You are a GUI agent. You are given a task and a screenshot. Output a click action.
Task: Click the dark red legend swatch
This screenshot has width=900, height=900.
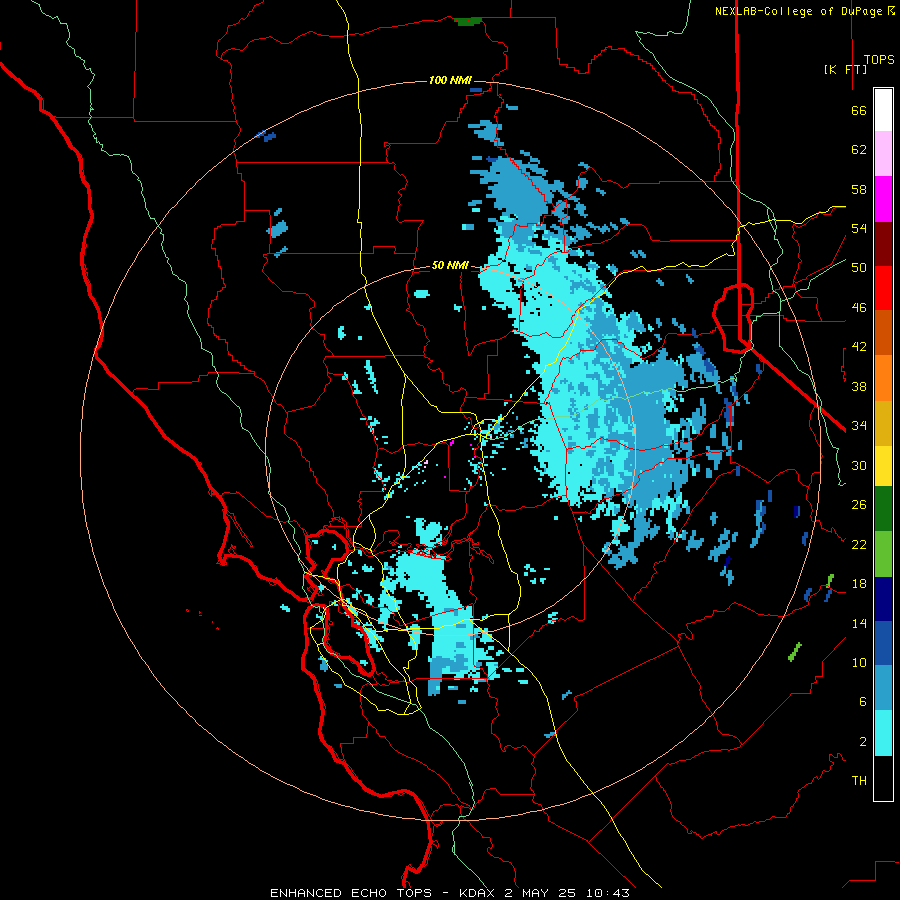[883, 243]
